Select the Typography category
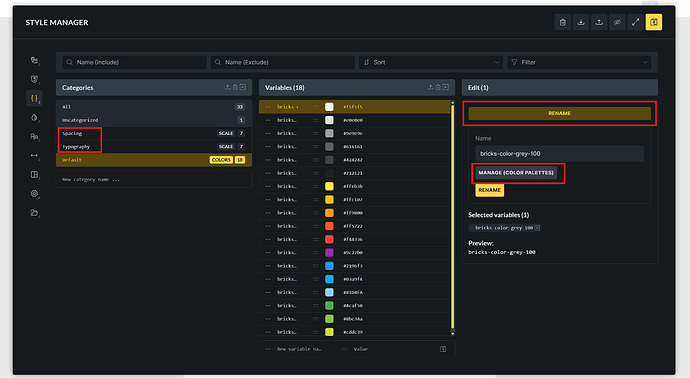The width and height of the screenshot is (690, 378). (154, 147)
